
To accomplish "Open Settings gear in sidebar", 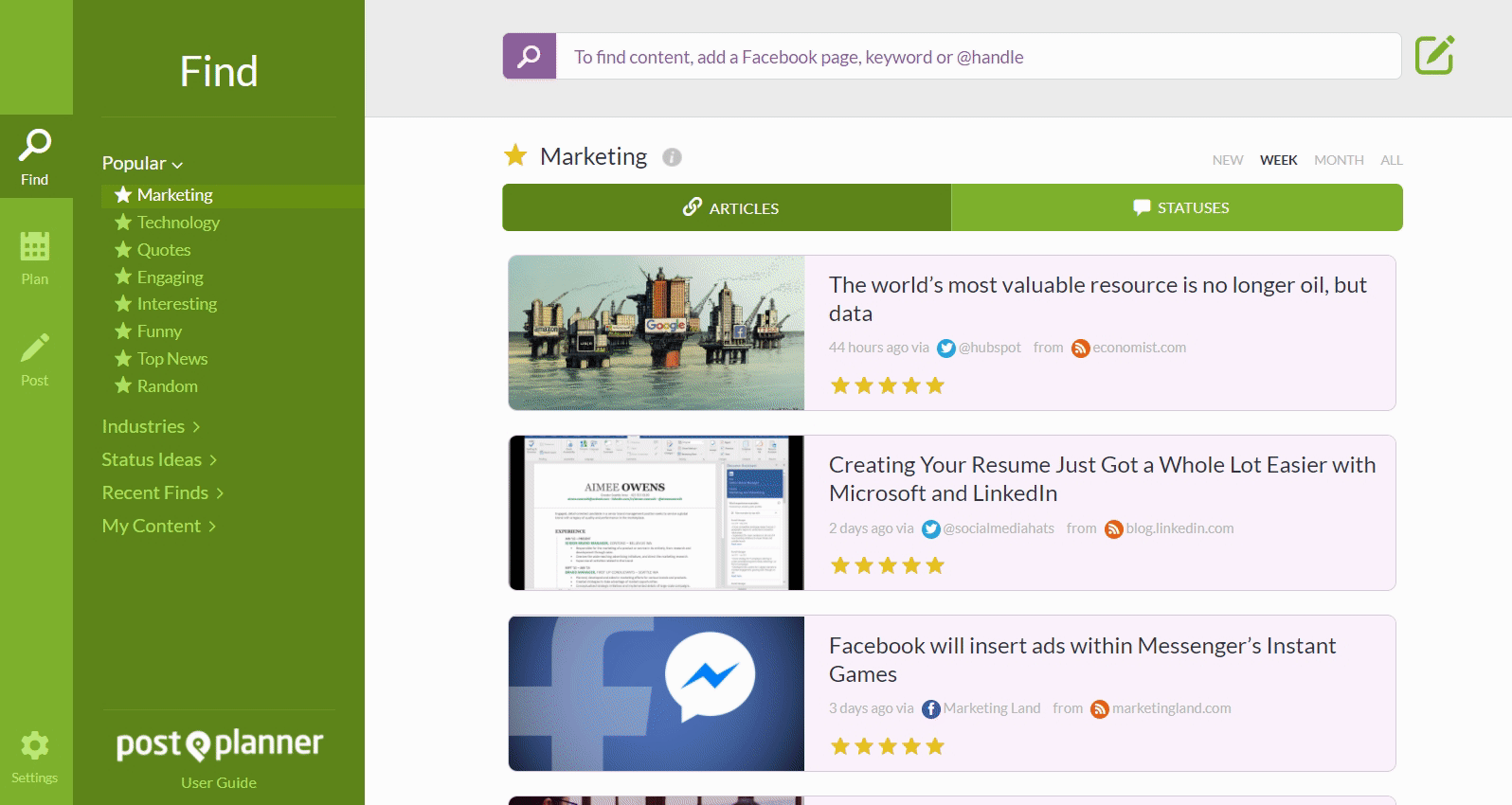I will click(35, 757).
